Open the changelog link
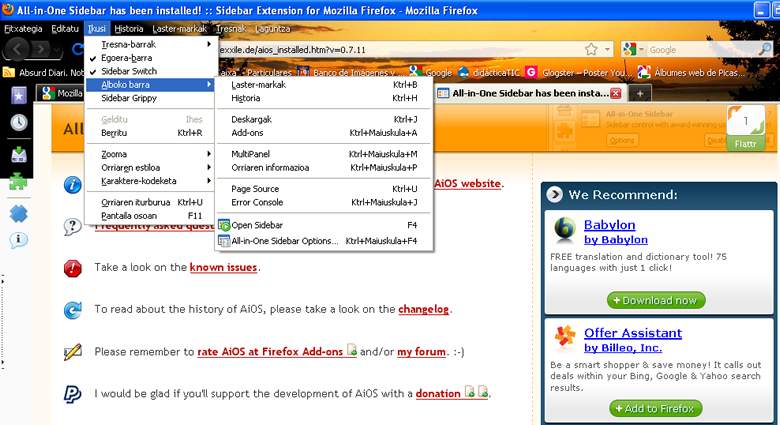Image resolution: width=780 pixels, height=425 pixels. pos(423,309)
